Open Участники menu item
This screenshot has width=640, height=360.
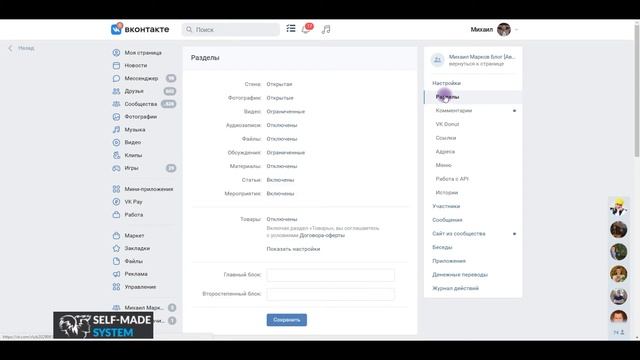(446, 206)
